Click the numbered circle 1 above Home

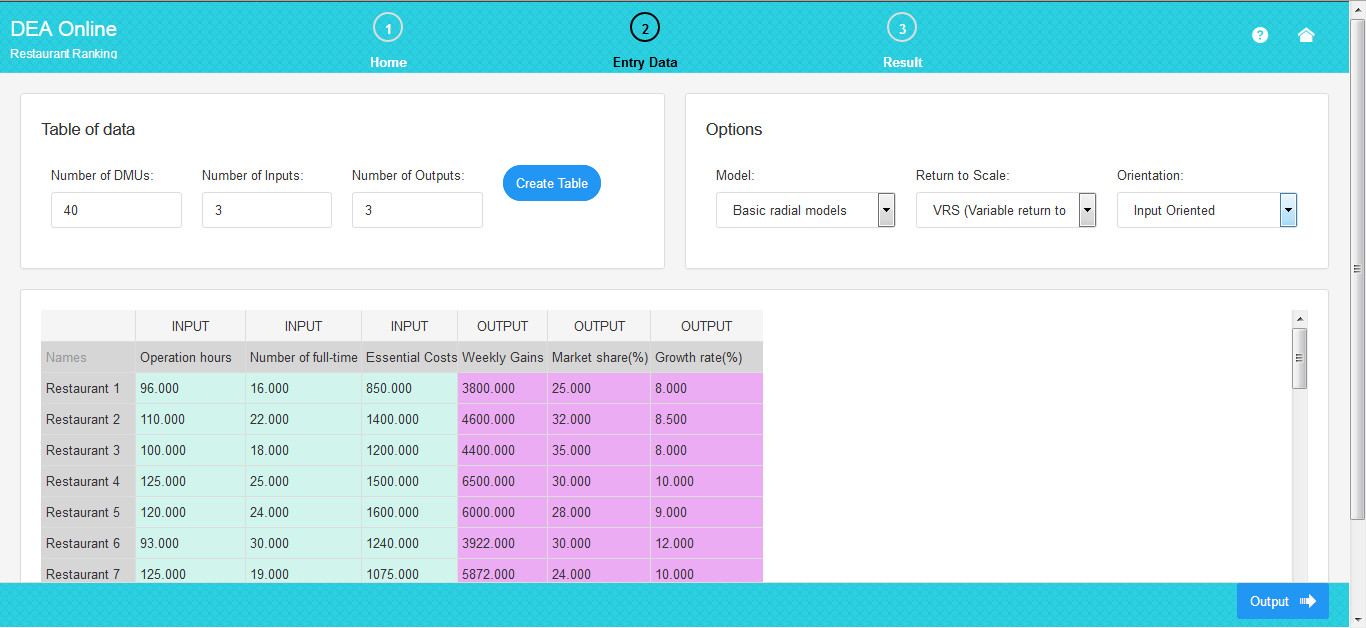pyautogui.click(x=388, y=27)
